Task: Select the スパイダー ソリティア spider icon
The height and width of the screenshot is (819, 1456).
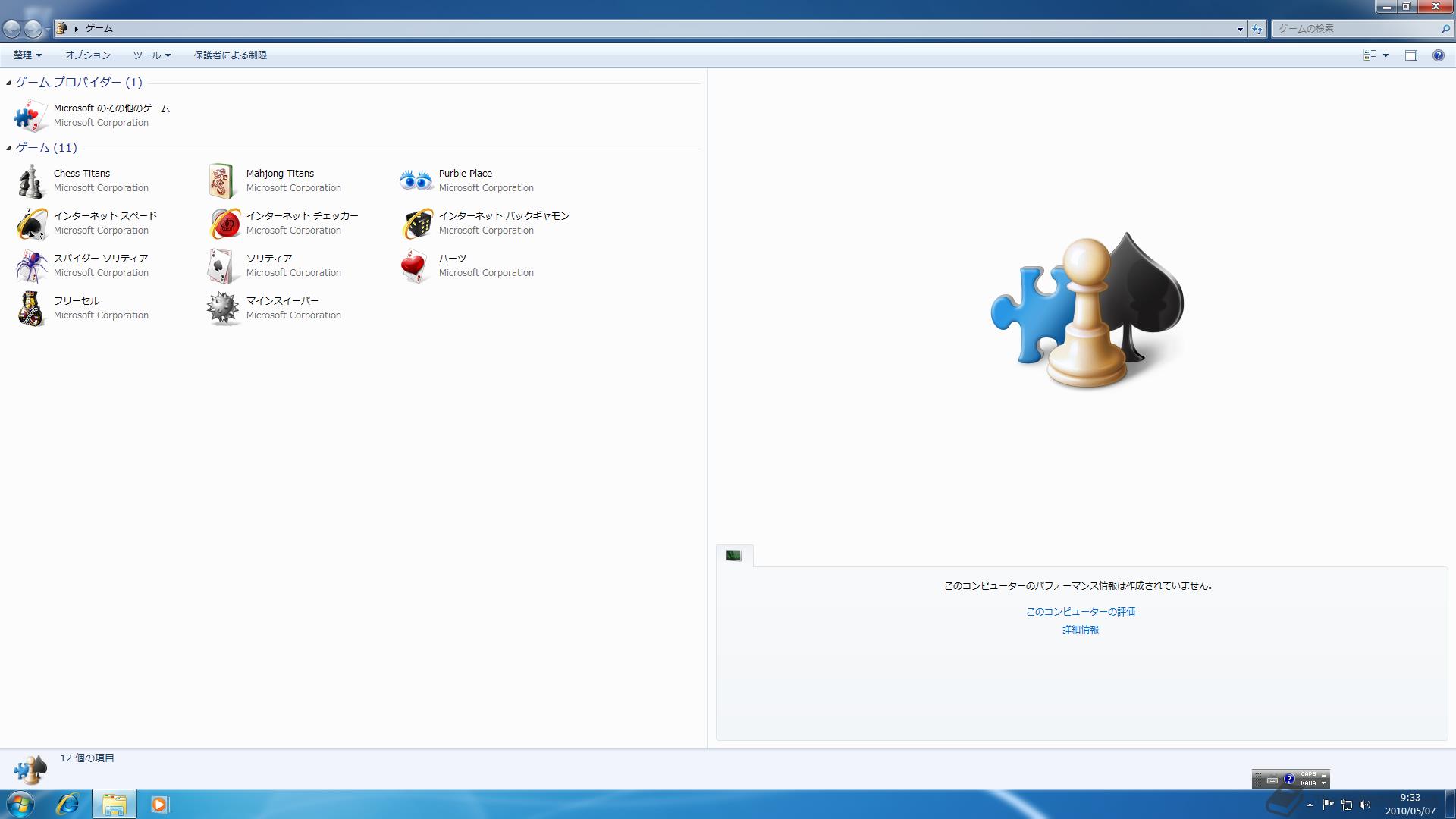Action: pos(31,266)
